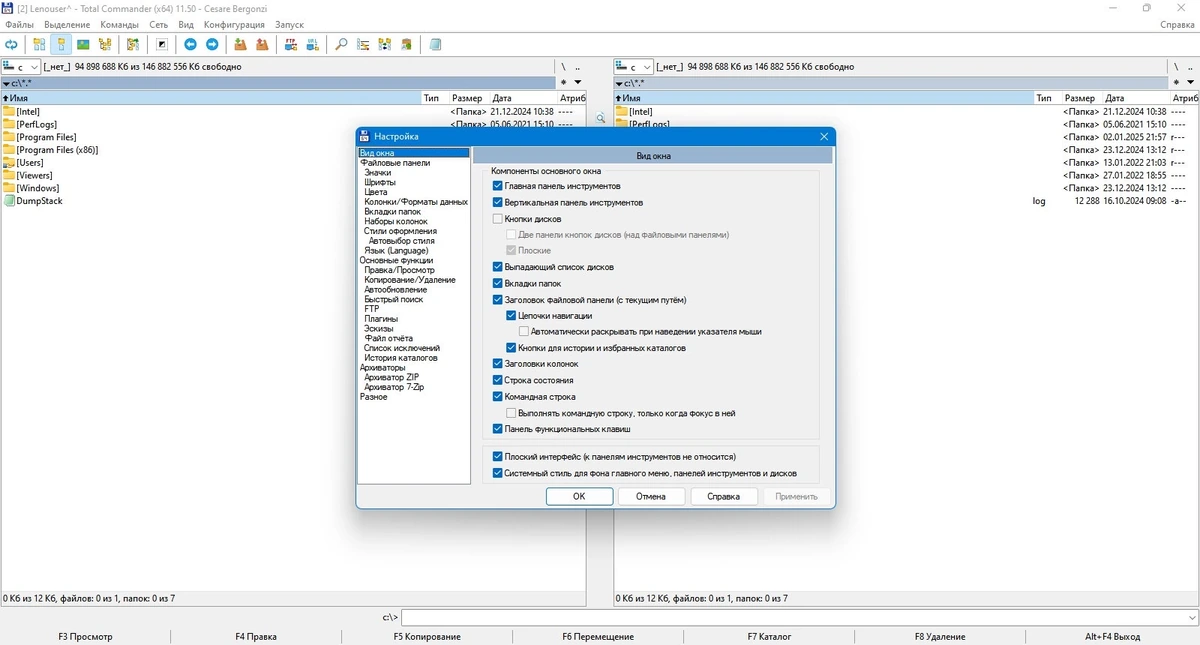Open the Команды menu

[119, 24]
